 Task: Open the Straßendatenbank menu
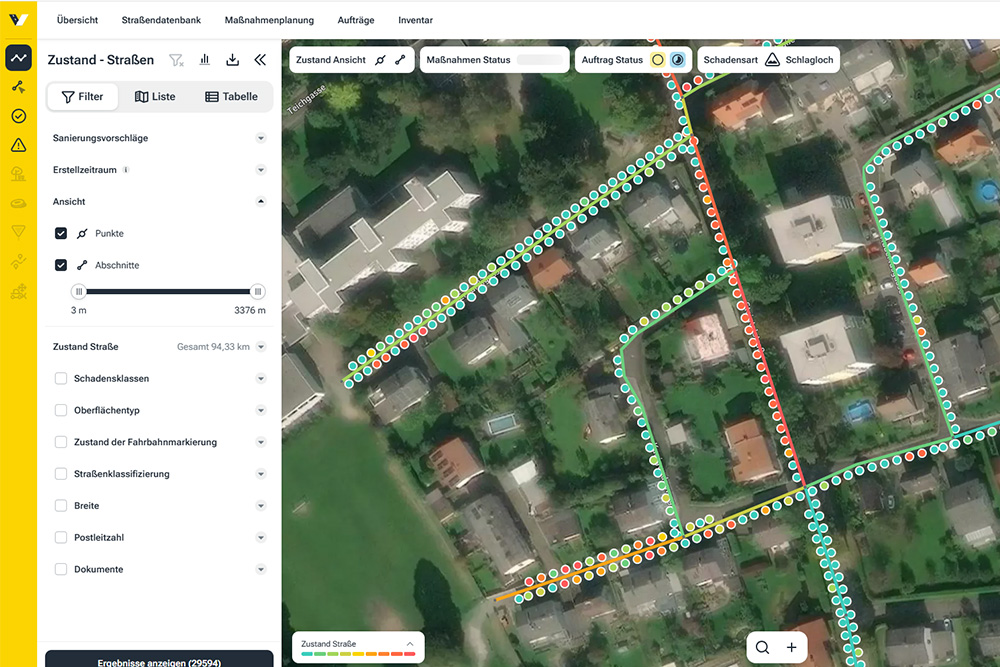pos(161,20)
